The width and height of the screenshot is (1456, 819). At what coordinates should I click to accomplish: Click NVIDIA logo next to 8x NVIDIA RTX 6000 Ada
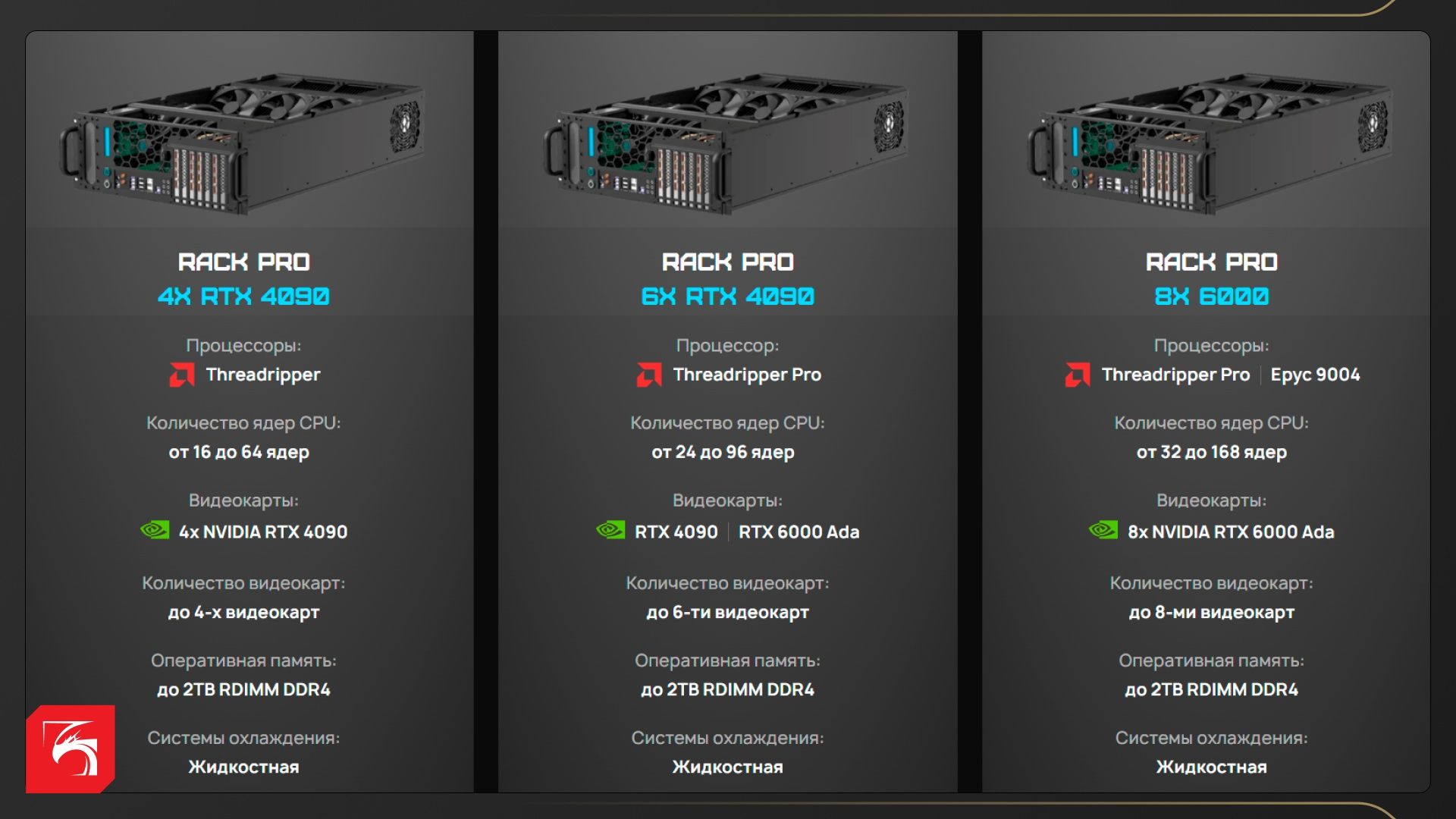tap(1103, 530)
